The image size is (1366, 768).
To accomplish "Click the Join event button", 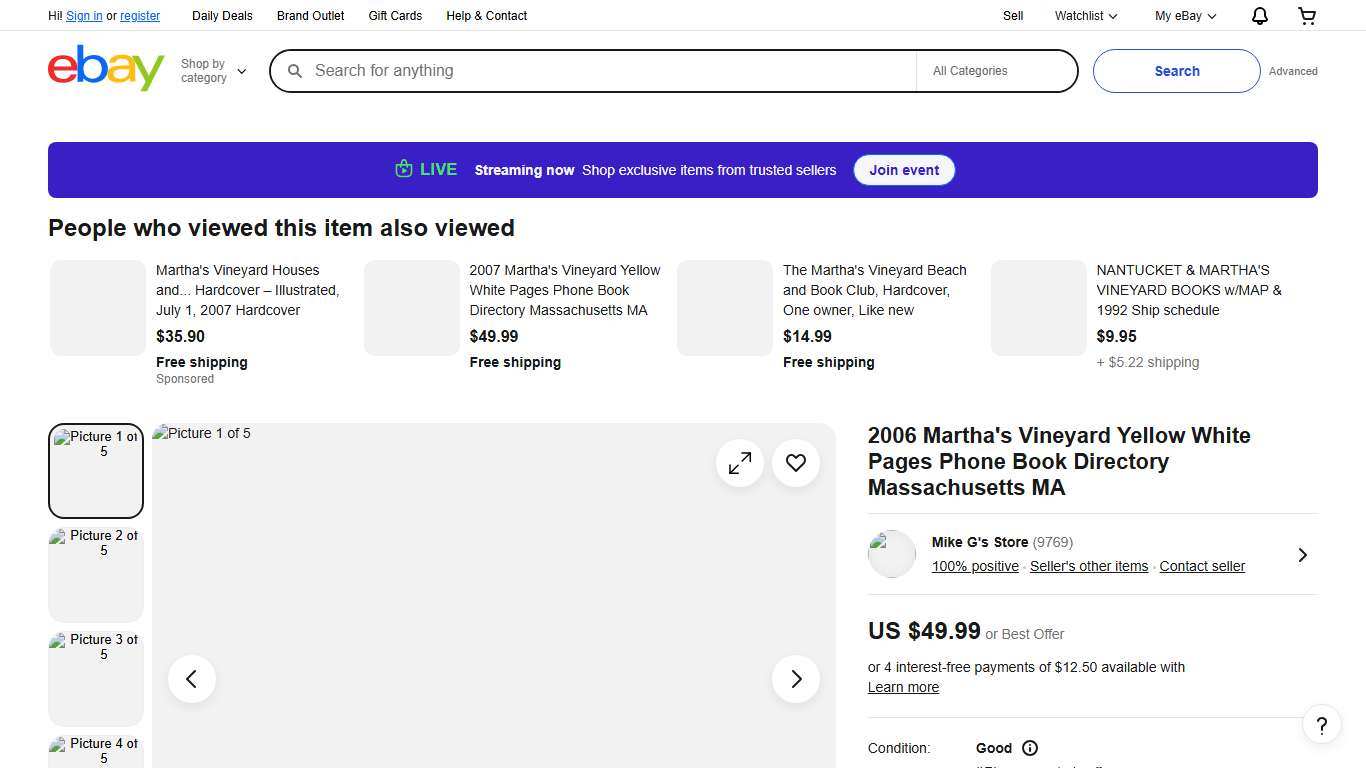I will pyautogui.click(x=903, y=170).
